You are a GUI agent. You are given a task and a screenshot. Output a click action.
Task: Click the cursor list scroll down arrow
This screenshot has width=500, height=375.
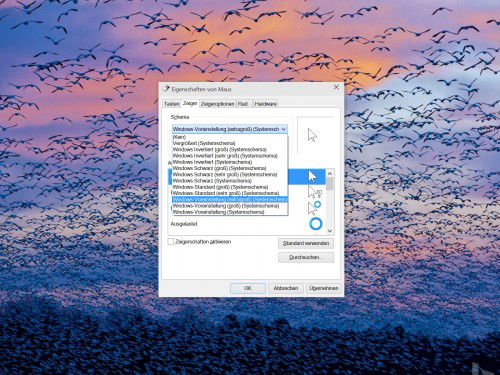coord(330,231)
